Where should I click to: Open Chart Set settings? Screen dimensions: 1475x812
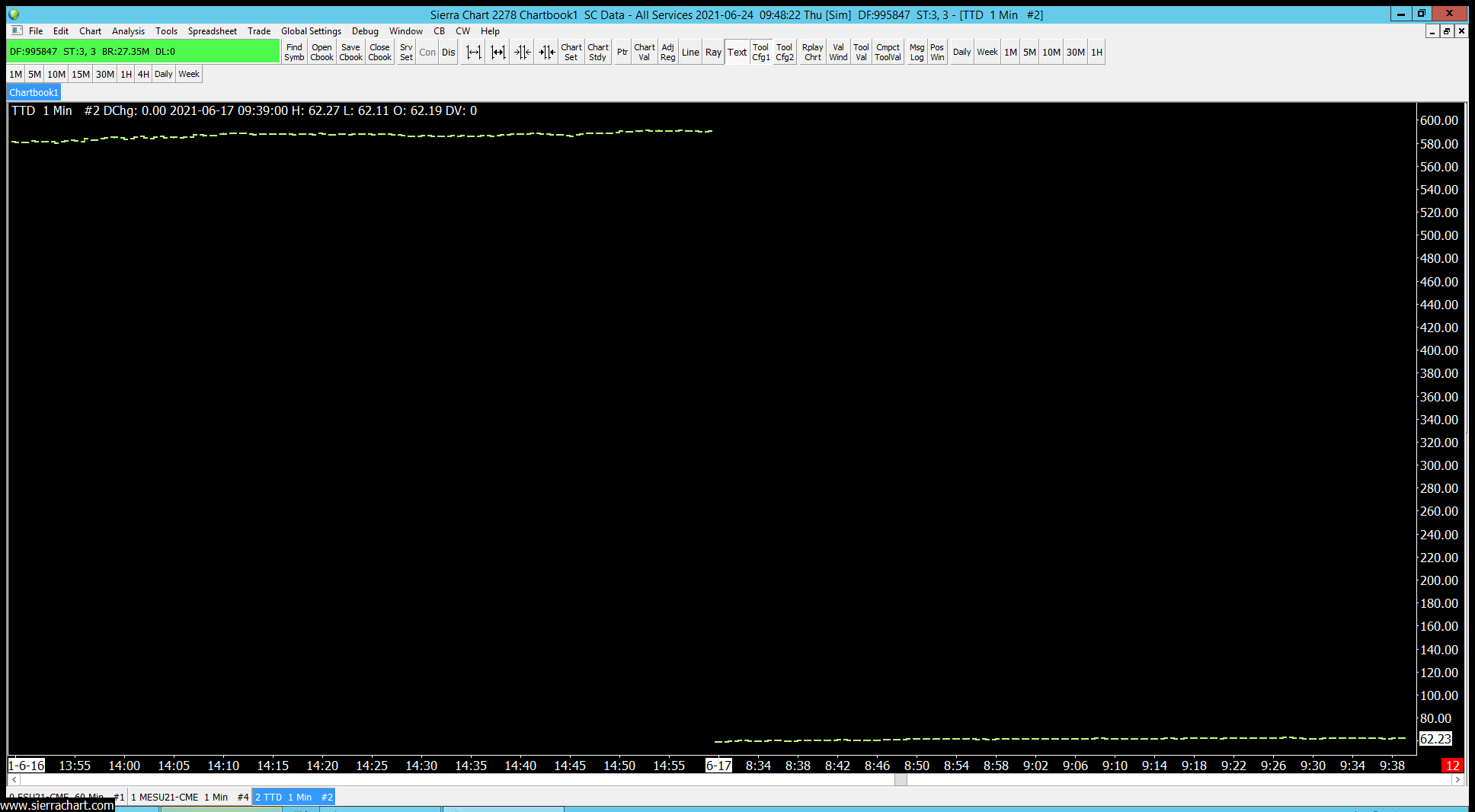coord(571,52)
